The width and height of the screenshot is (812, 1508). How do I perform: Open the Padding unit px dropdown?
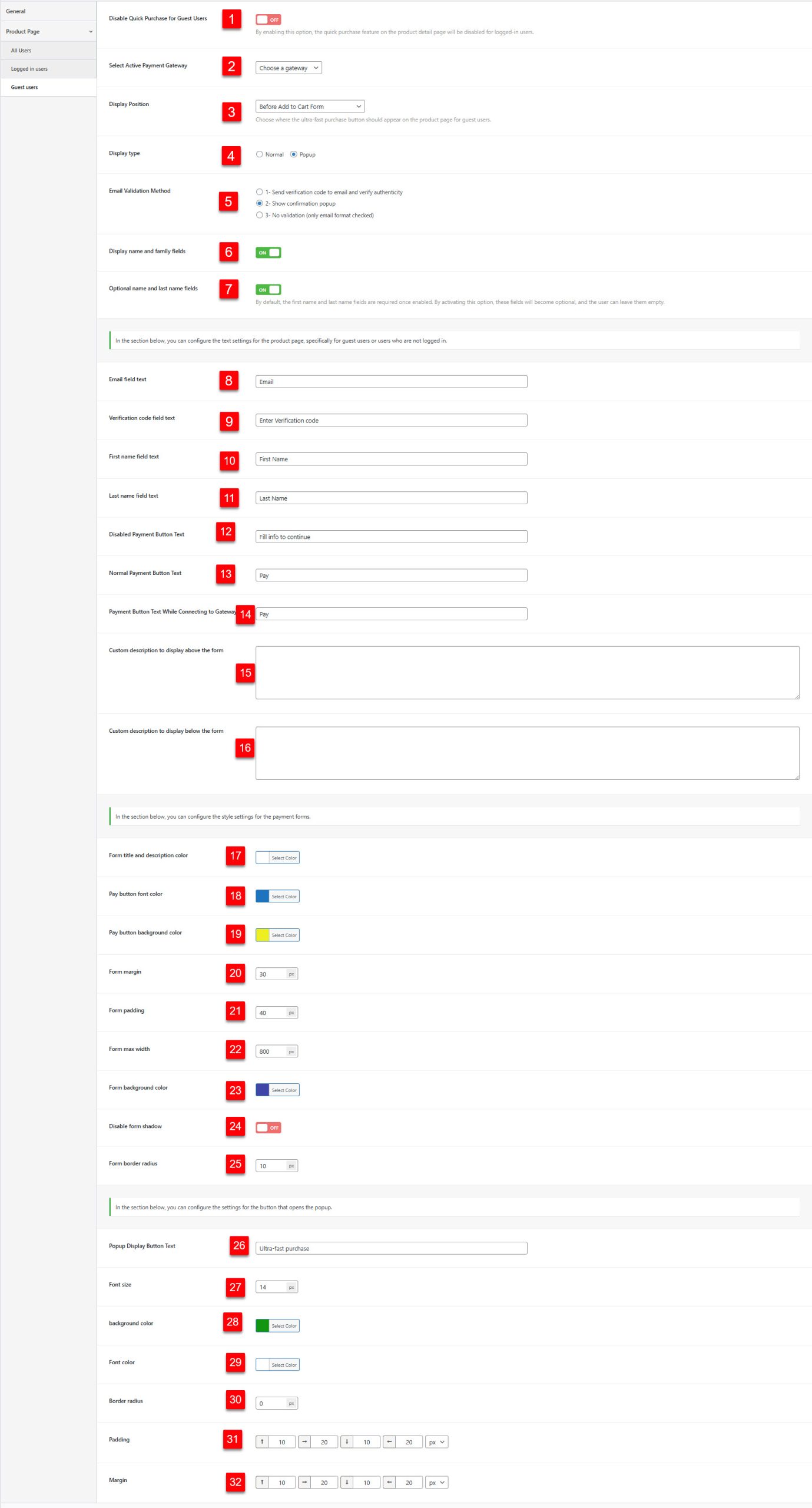point(436,1441)
